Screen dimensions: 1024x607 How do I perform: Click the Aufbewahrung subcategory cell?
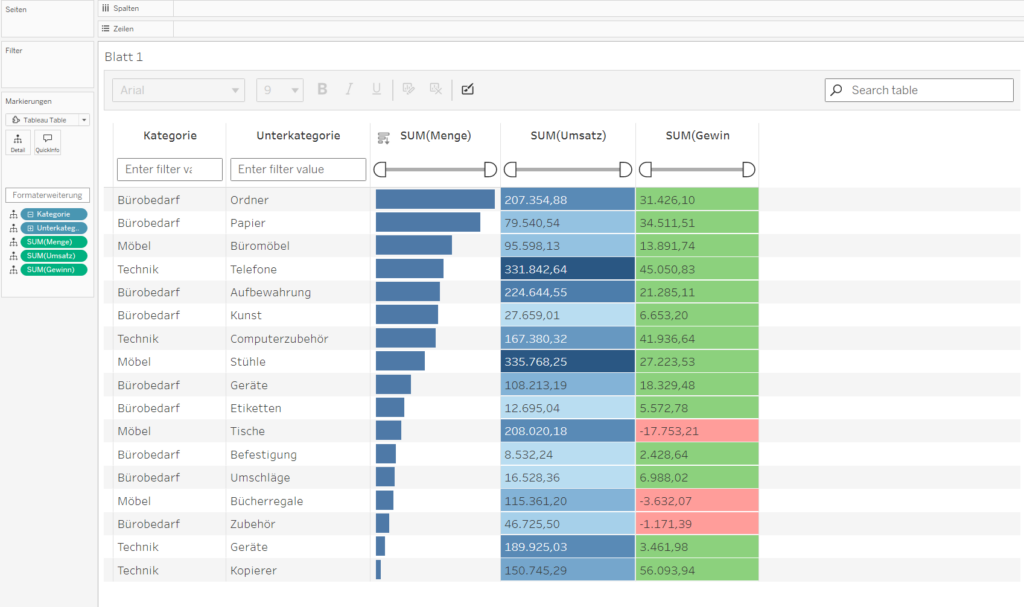[298, 292]
